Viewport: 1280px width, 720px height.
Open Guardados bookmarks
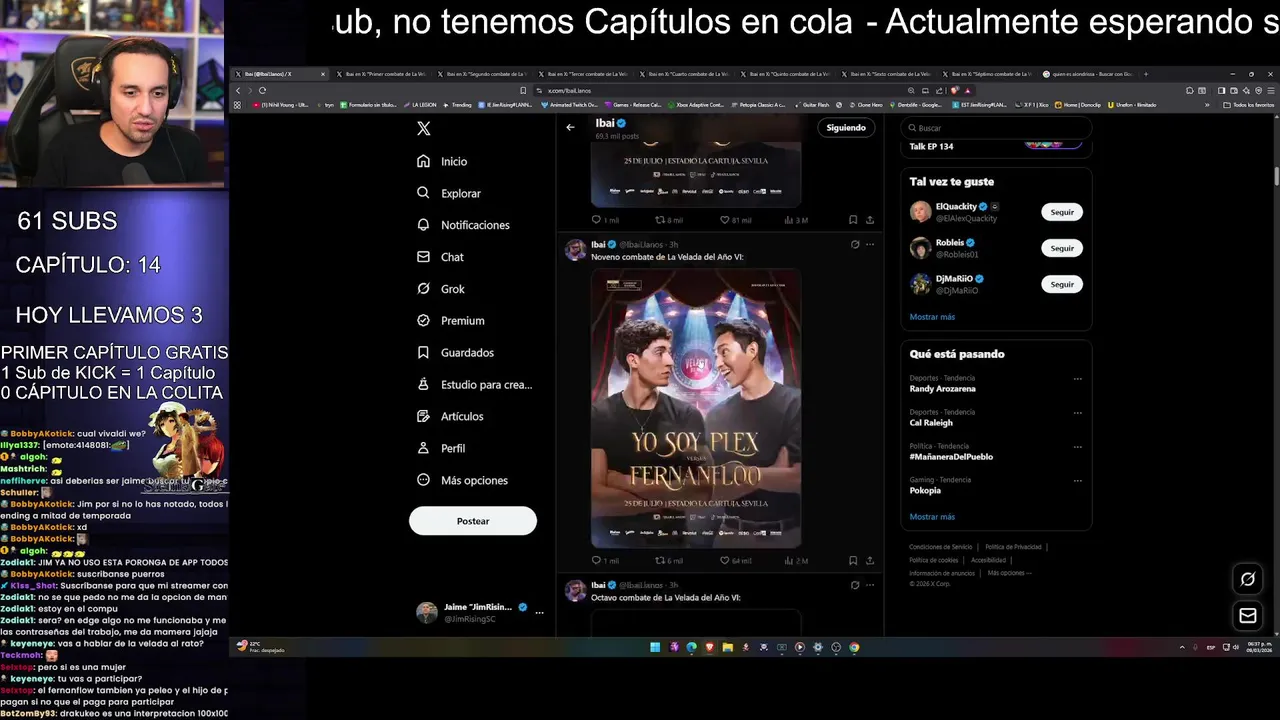[455, 353]
